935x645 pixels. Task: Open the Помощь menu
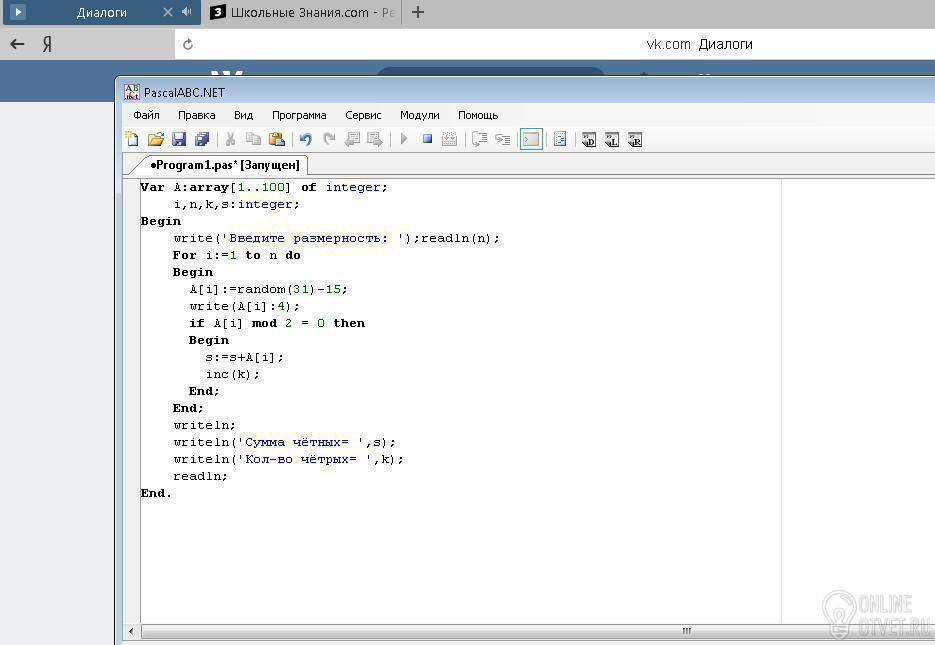click(478, 115)
